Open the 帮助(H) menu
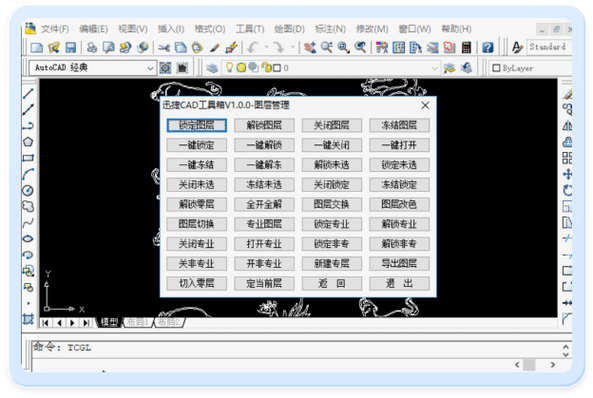The width and height of the screenshot is (593, 398). 456,29
